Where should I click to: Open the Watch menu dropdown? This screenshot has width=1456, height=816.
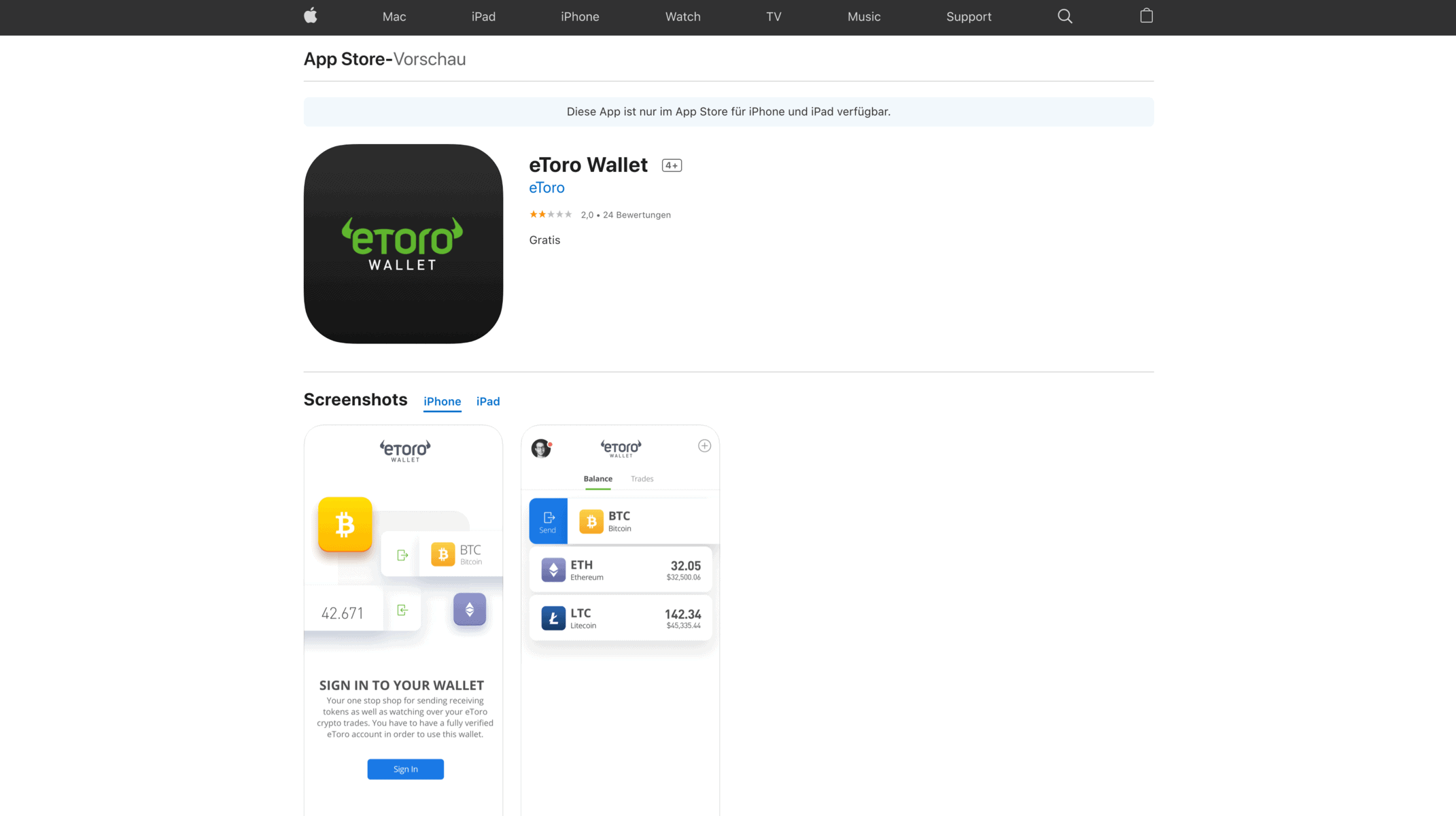click(683, 16)
